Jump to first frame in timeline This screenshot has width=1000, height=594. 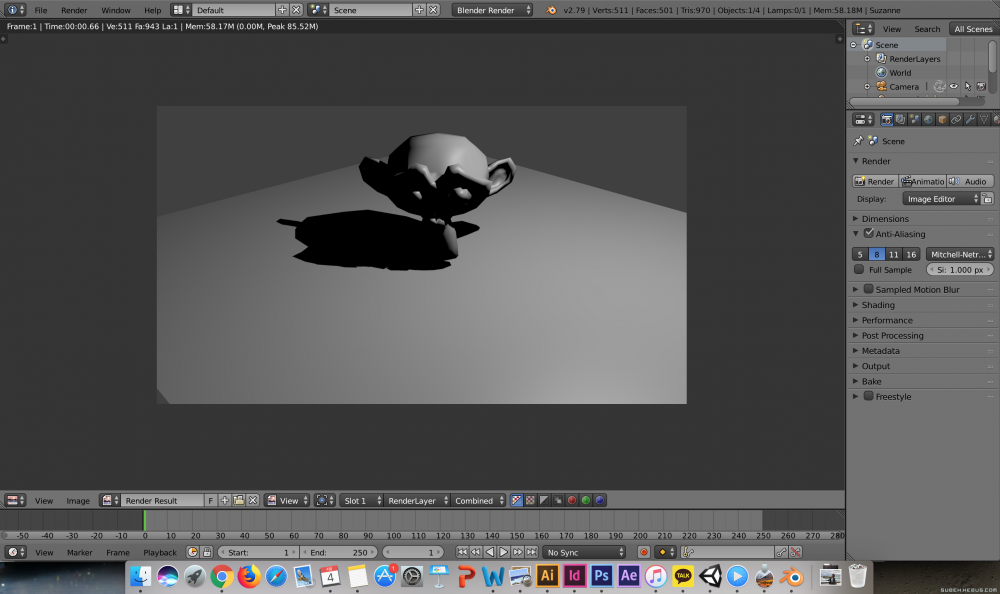pyautogui.click(x=462, y=552)
